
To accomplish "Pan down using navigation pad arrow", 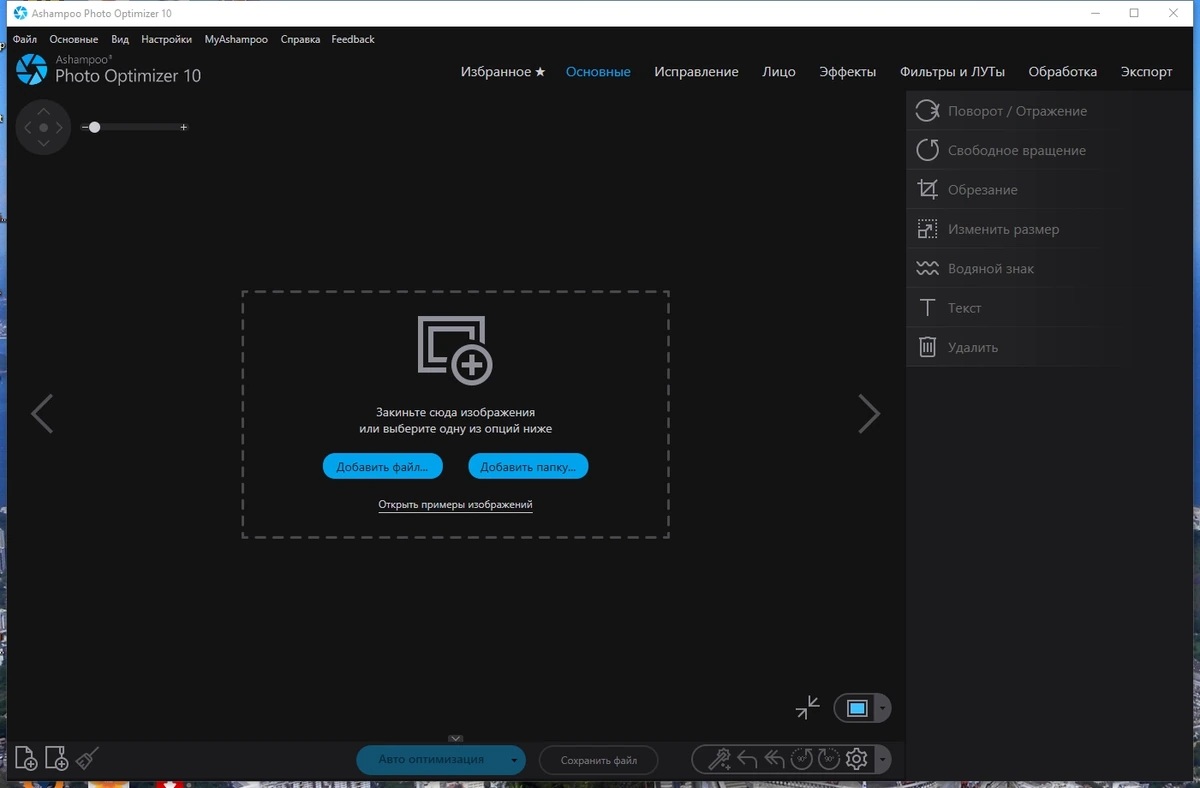I will [43, 144].
